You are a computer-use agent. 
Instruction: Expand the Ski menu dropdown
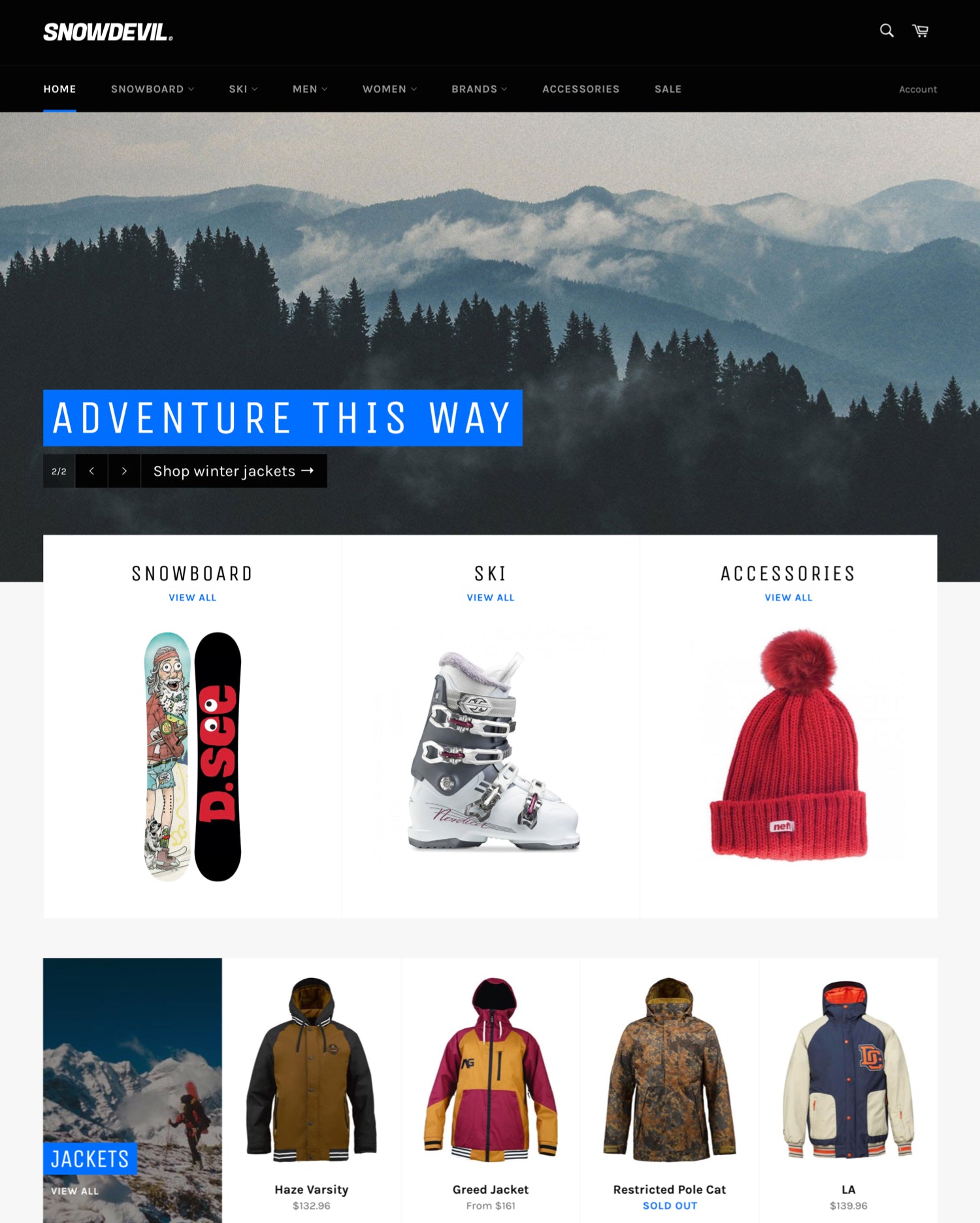(x=243, y=89)
